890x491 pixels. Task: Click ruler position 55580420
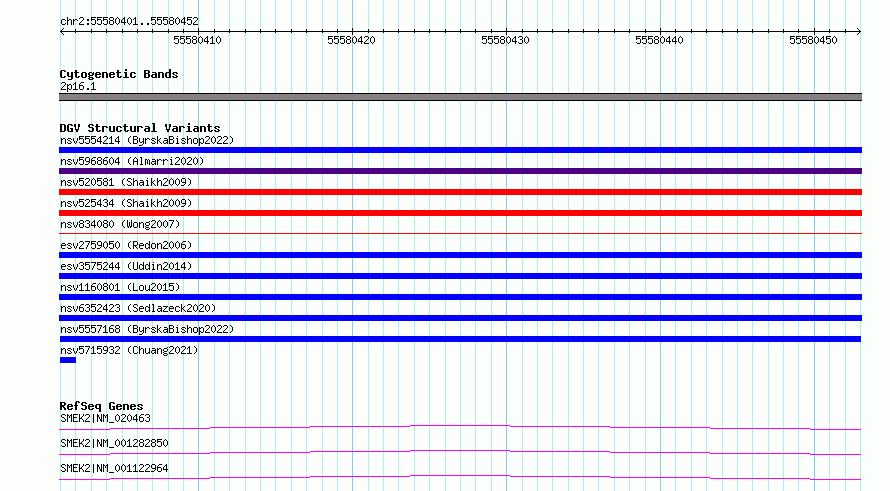pyautogui.click(x=351, y=40)
